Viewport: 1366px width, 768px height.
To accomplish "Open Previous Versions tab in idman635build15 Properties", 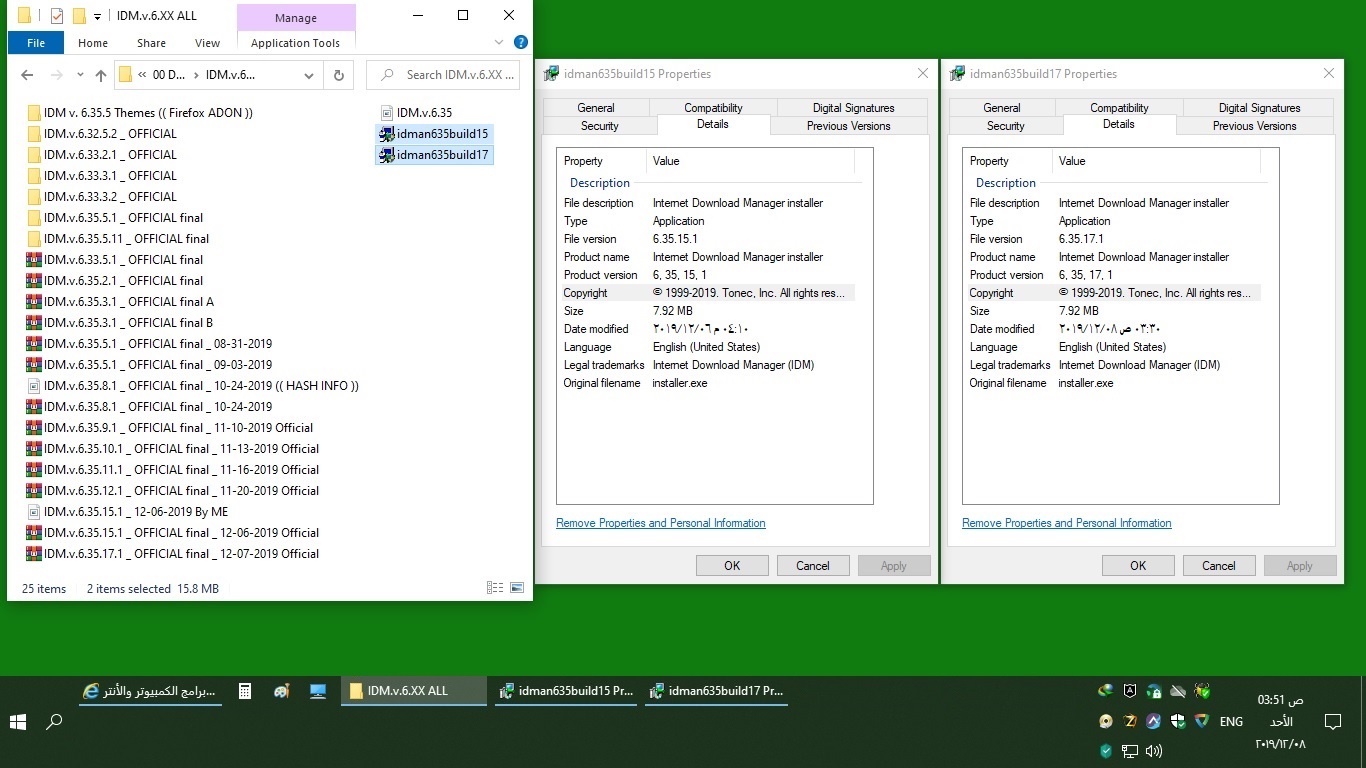I will click(x=849, y=126).
